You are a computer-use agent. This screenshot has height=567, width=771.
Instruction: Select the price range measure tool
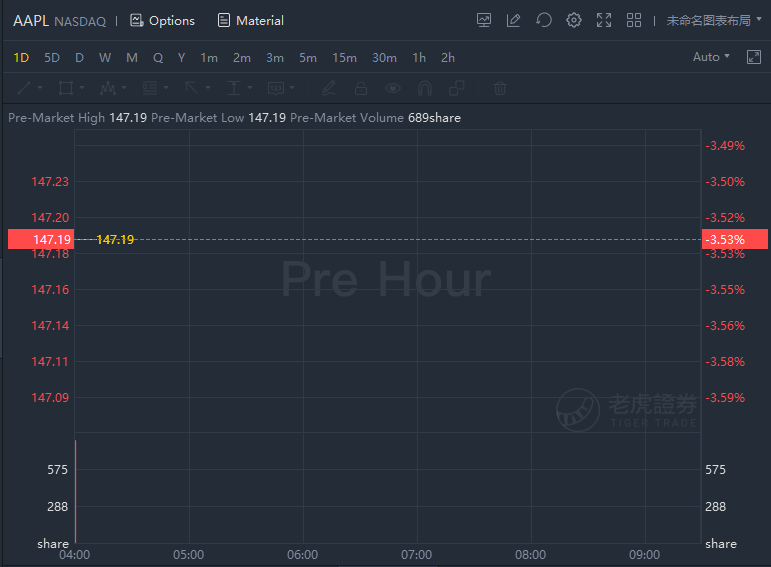click(234, 88)
